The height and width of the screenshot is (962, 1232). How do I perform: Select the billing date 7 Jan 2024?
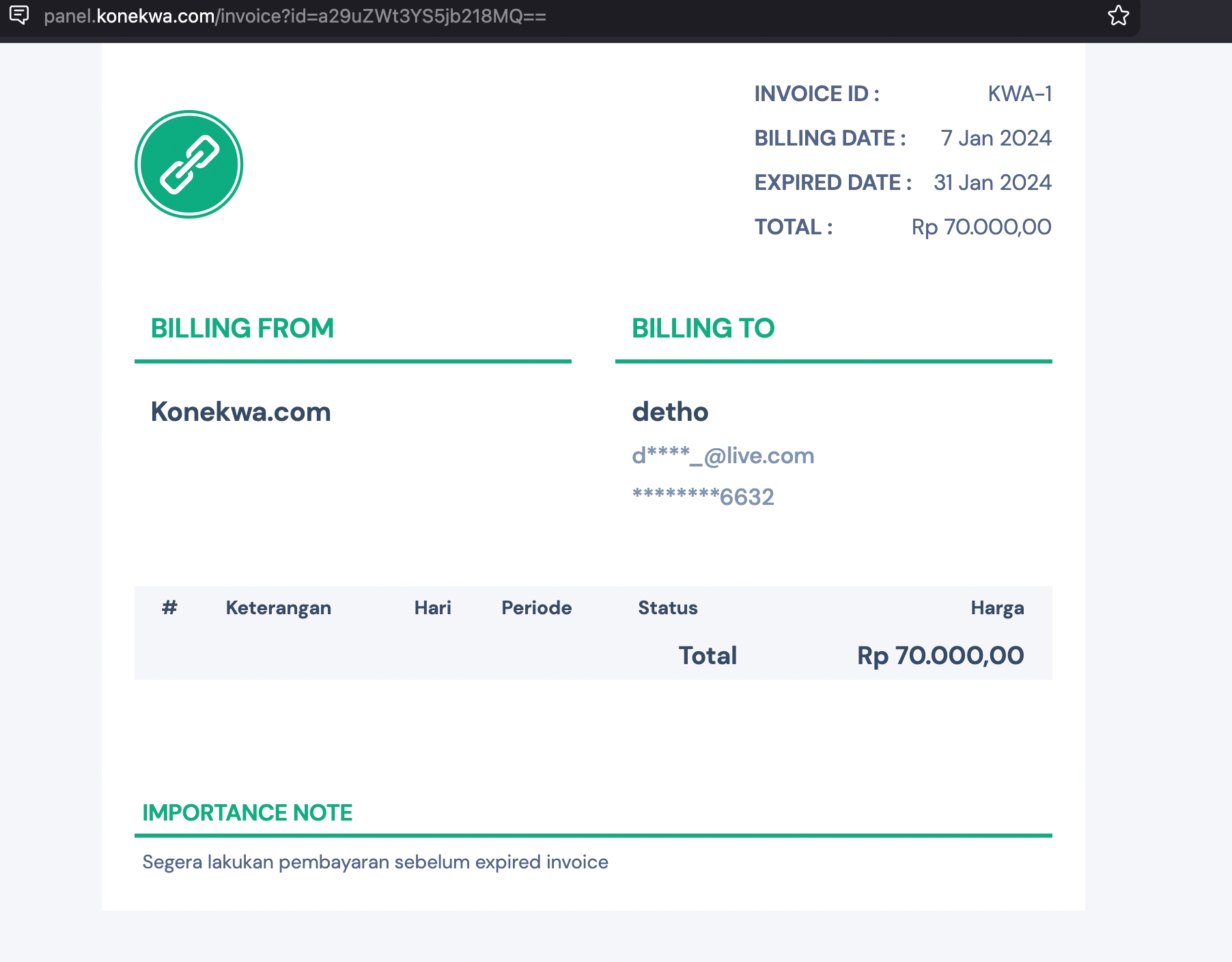(x=995, y=138)
